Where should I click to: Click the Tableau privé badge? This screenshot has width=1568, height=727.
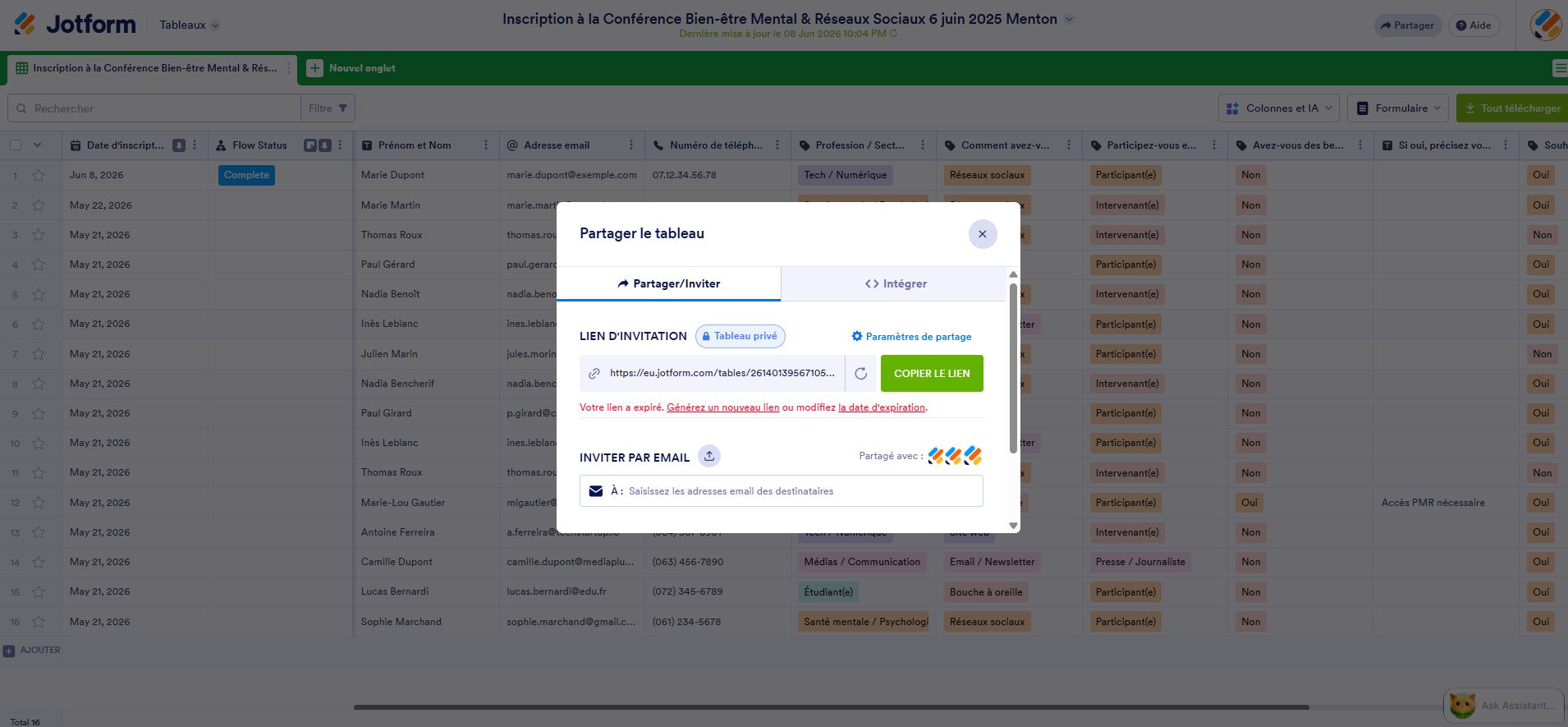[740, 336]
